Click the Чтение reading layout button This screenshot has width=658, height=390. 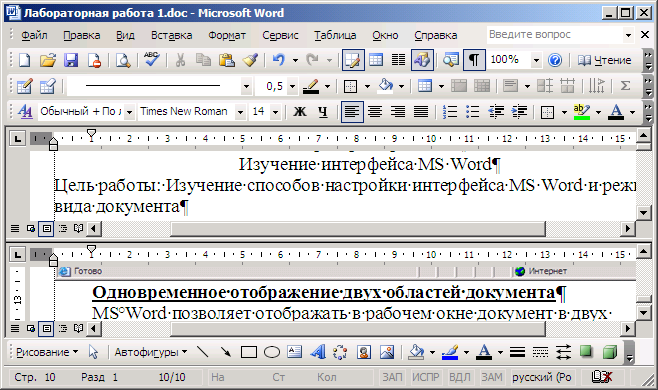(605, 60)
